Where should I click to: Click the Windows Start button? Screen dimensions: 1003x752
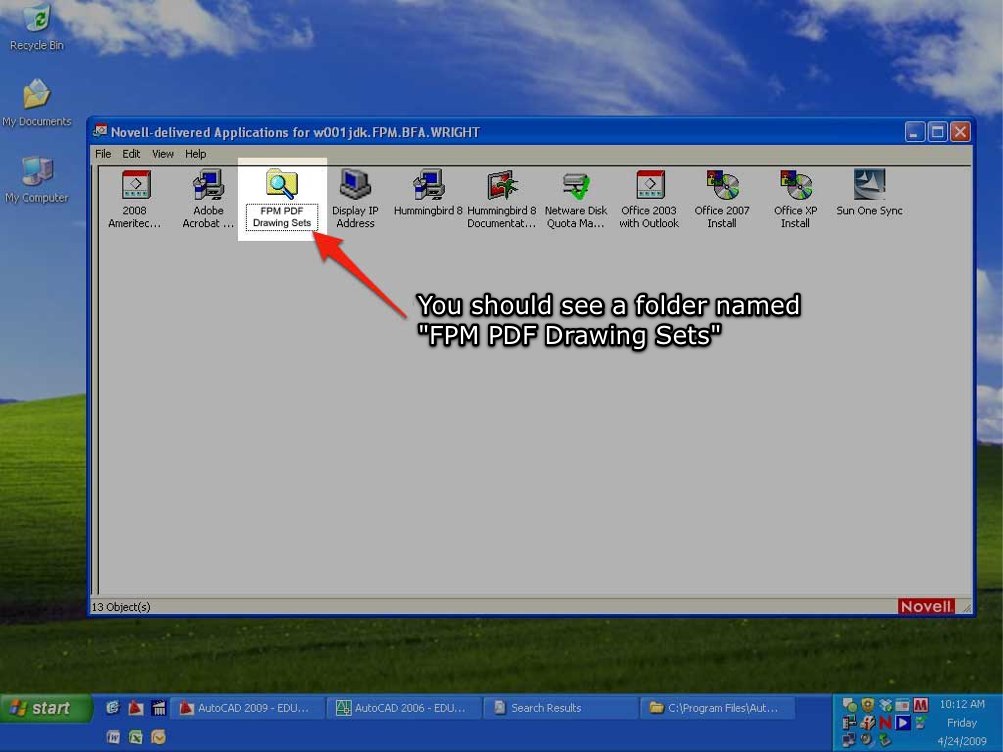41,708
